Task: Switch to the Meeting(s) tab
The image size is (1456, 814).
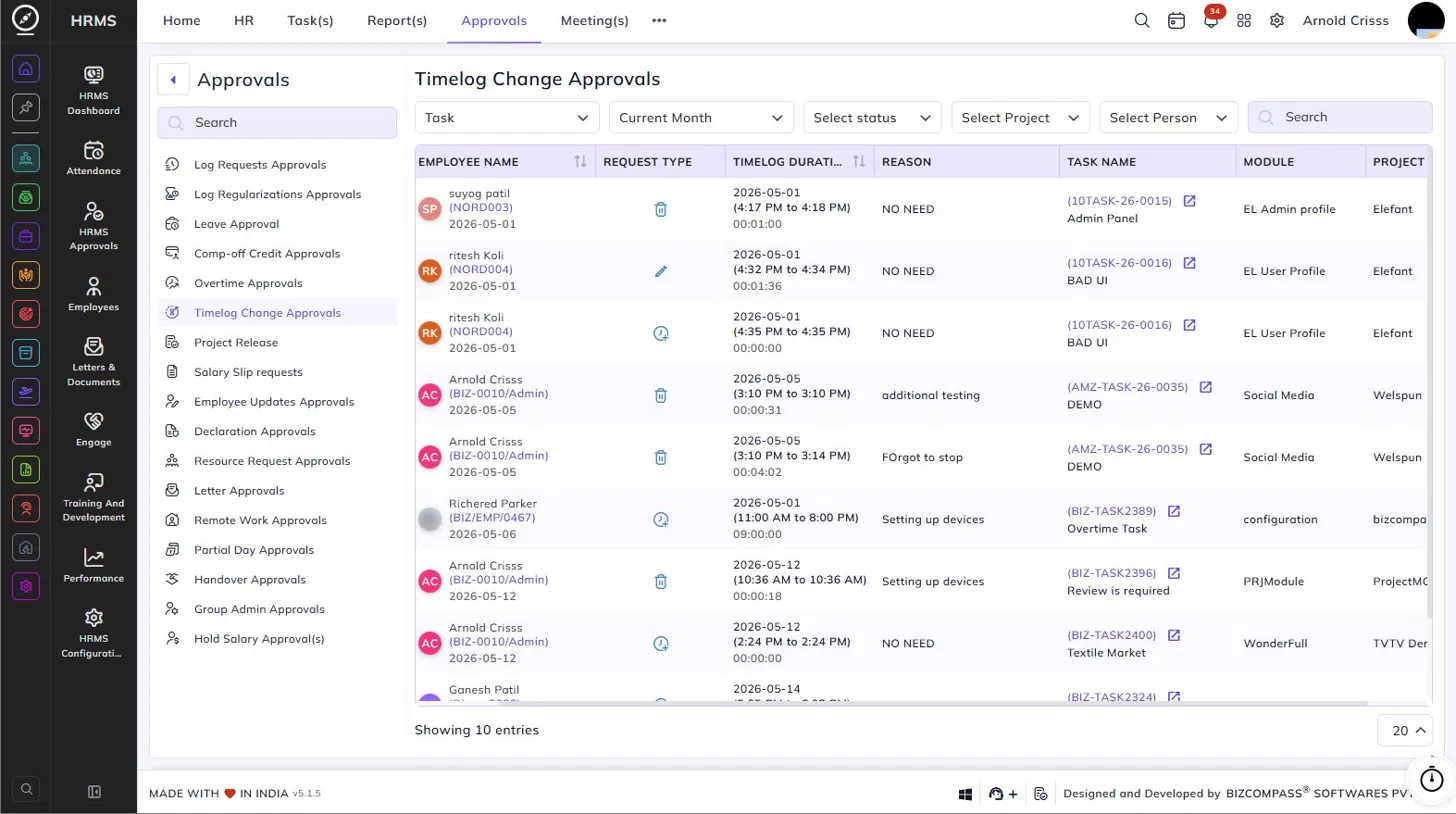Action: click(x=594, y=20)
